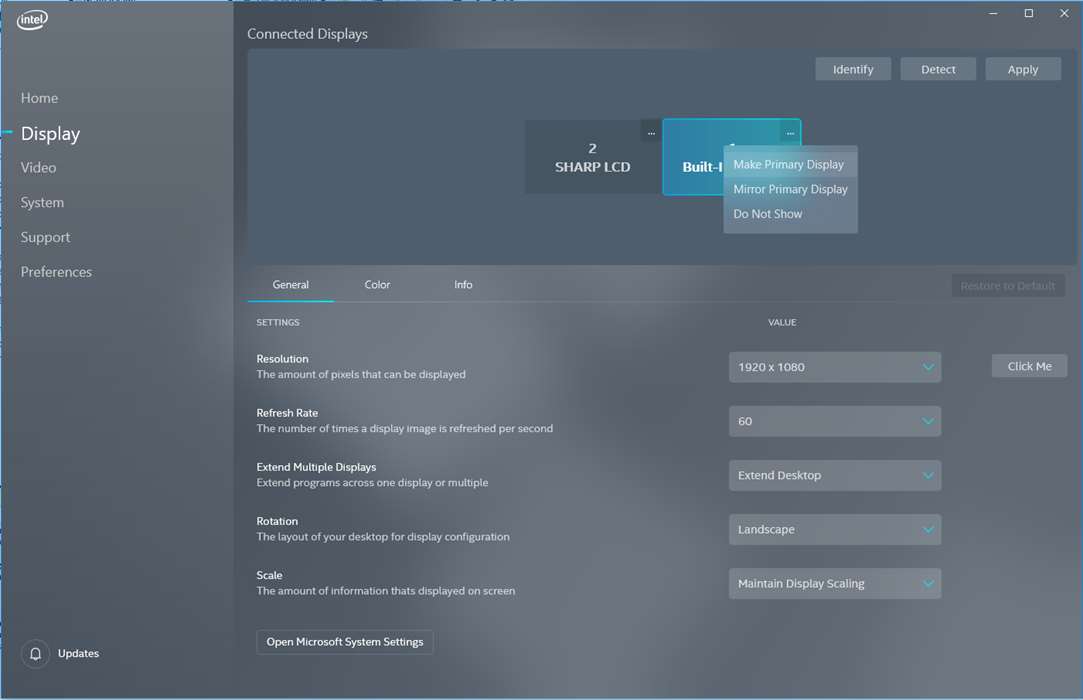The image size is (1083, 700).
Task: Open the Refresh Rate dropdown
Action: point(834,421)
